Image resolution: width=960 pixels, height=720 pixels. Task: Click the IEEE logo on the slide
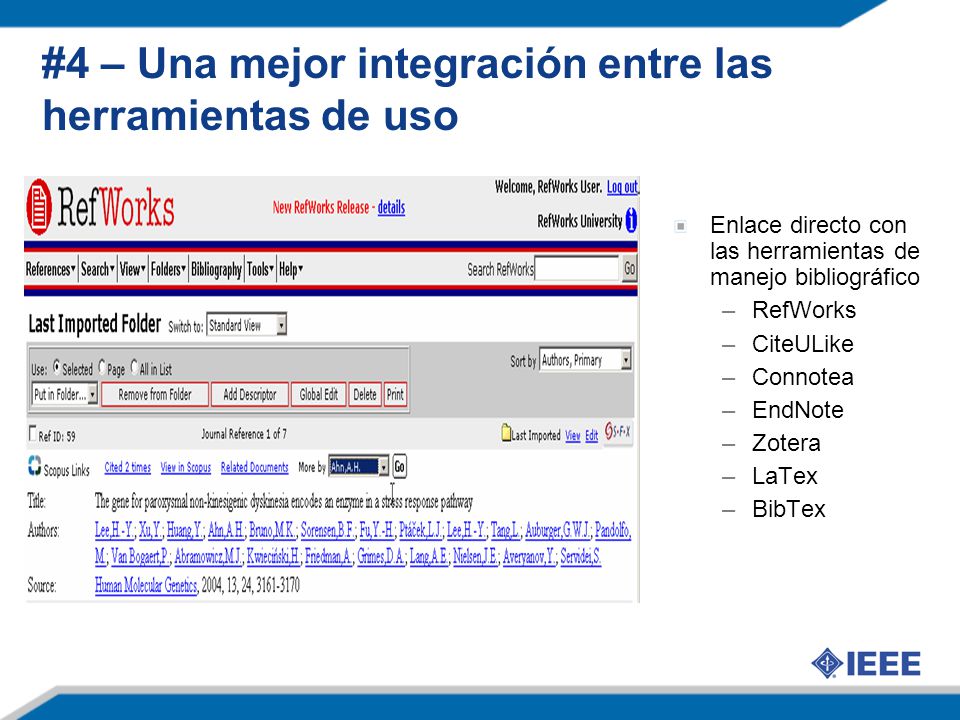tap(866, 663)
